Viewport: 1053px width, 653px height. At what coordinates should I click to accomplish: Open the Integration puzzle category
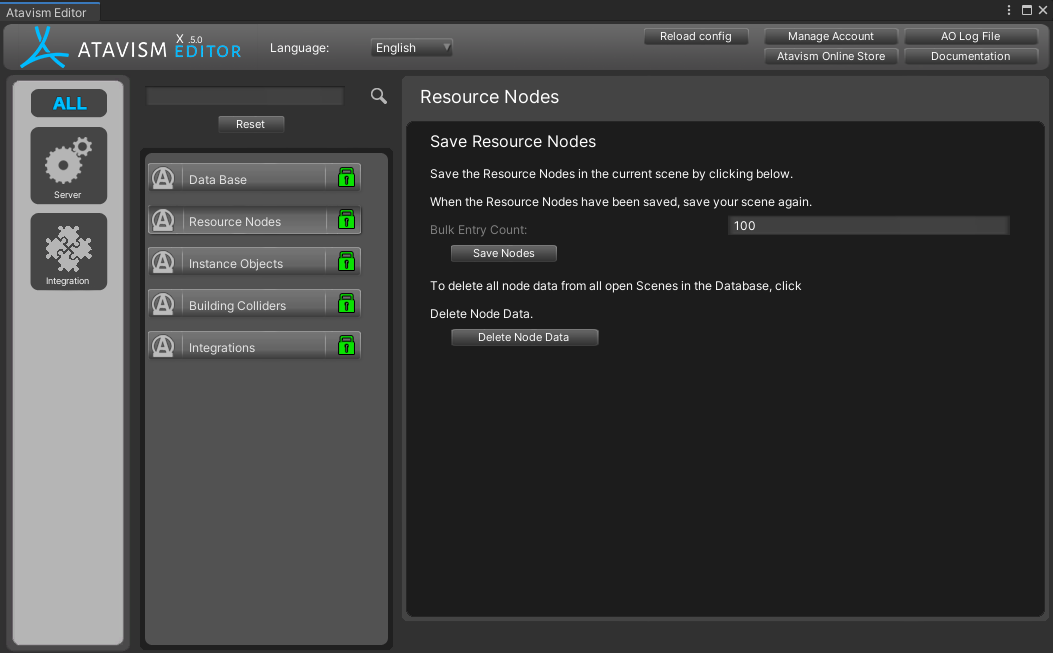coord(68,251)
